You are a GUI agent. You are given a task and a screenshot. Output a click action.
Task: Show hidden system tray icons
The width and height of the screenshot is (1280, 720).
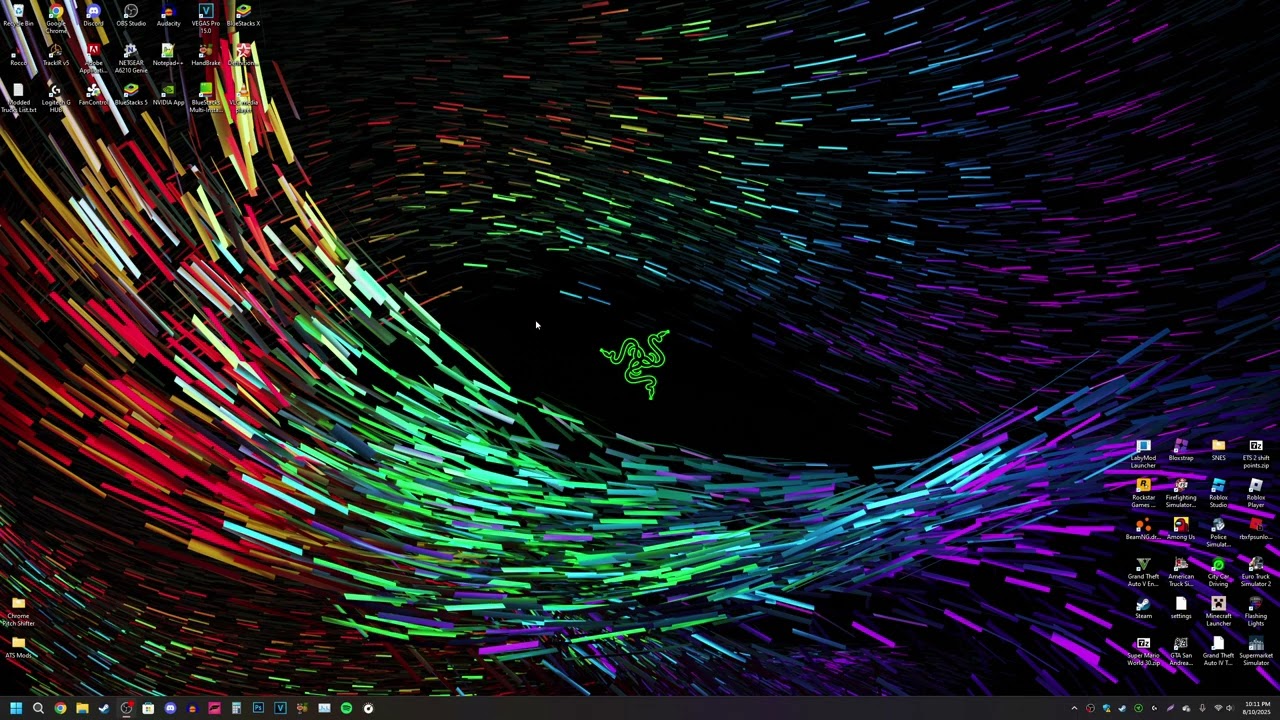pyautogui.click(x=1075, y=708)
